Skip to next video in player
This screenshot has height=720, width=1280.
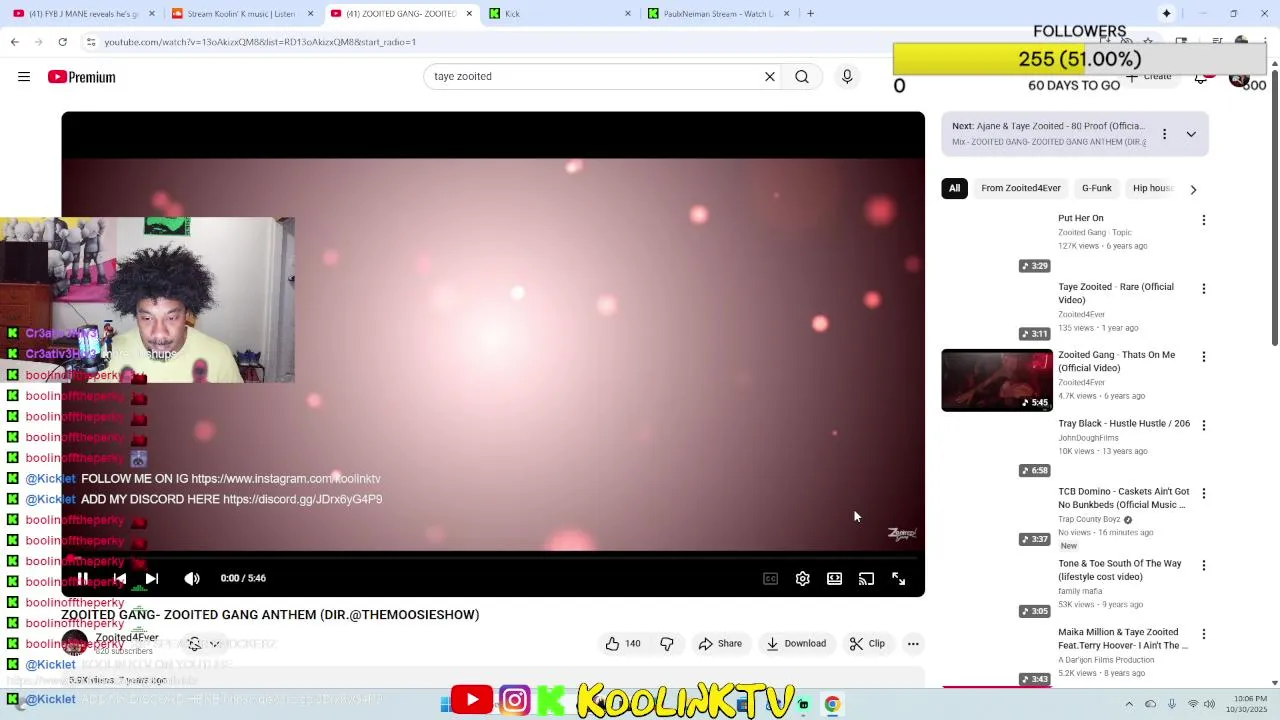[152, 578]
